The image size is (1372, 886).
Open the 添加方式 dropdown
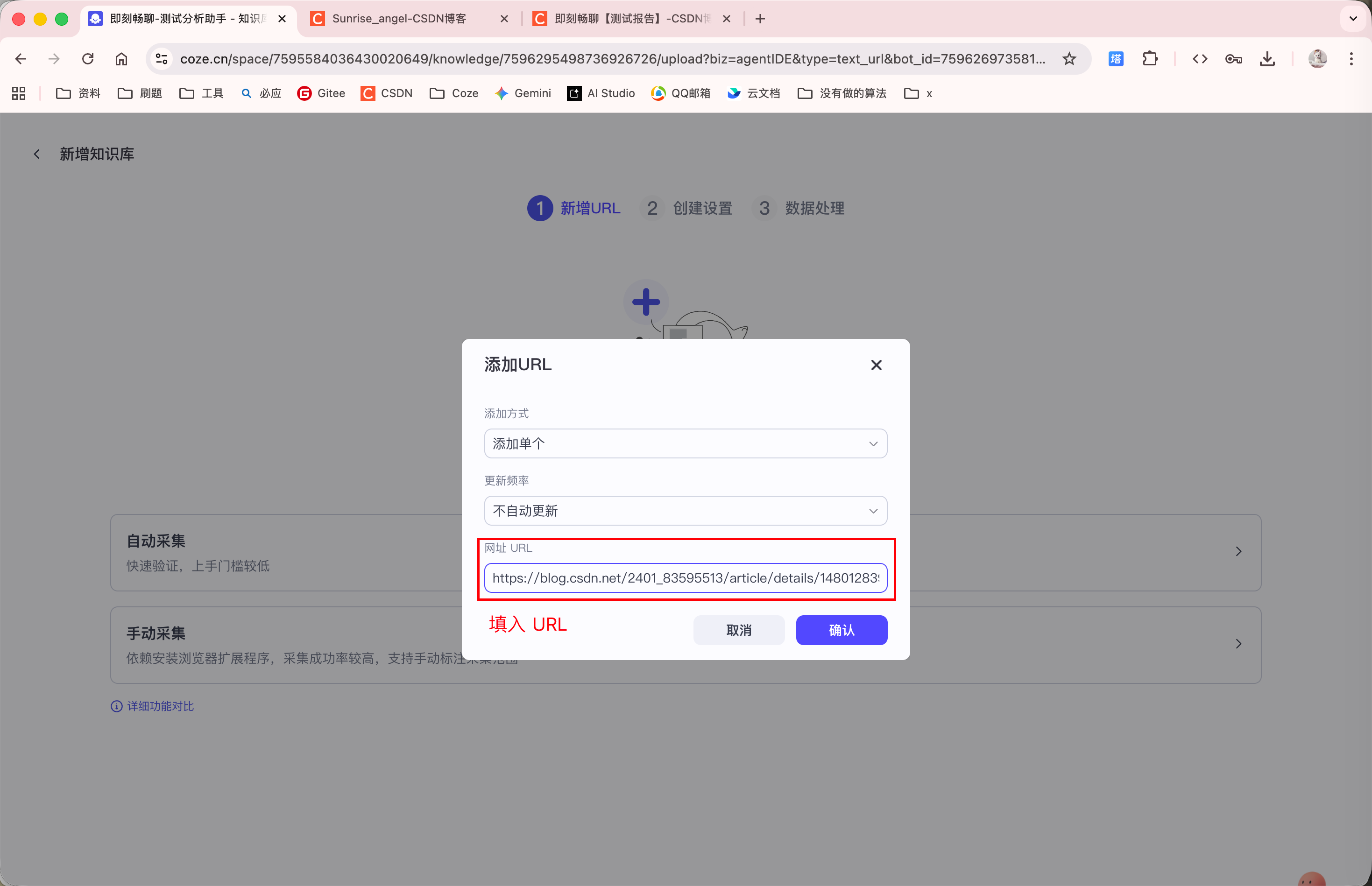coord(685,443)
